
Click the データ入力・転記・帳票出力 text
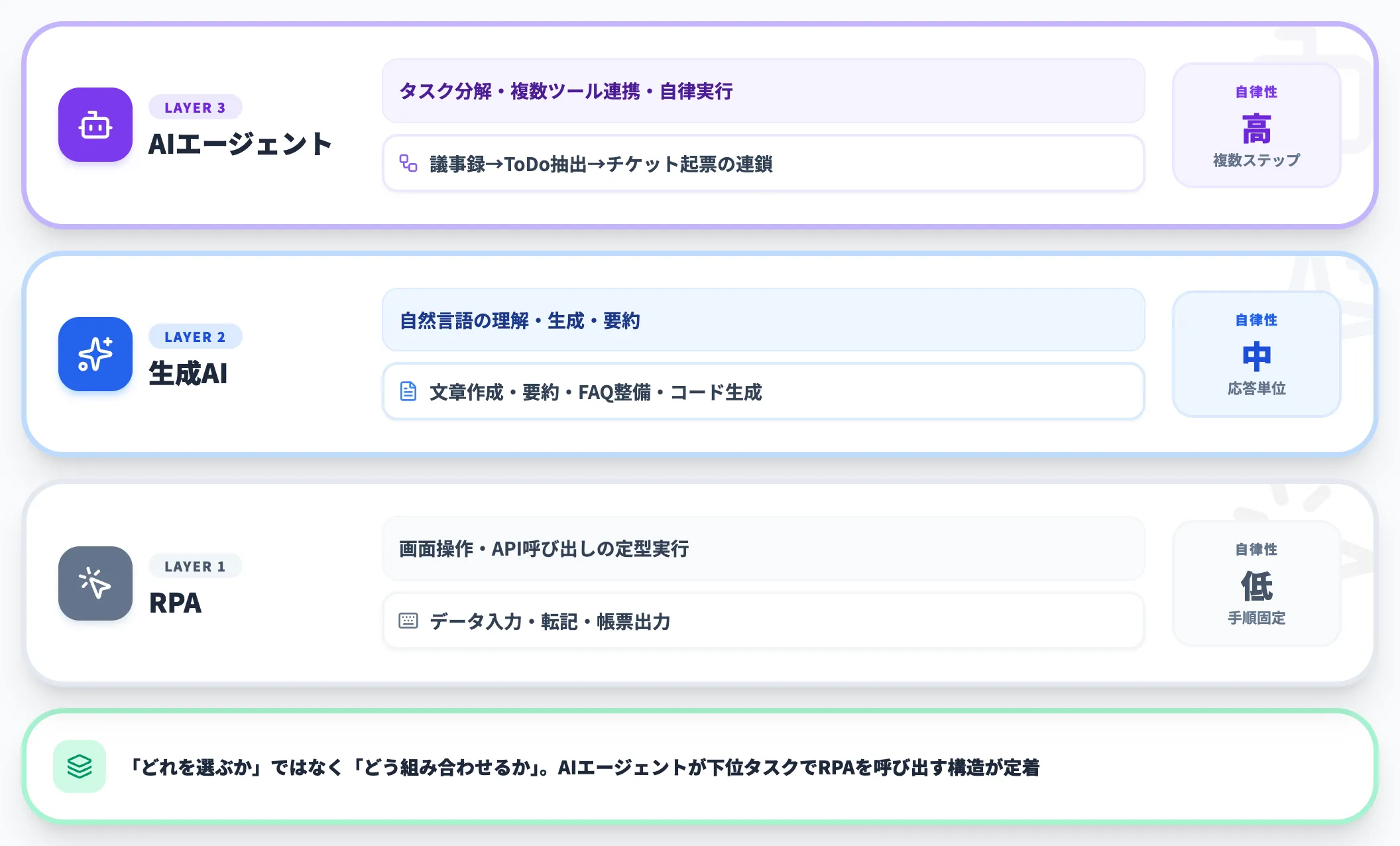[x=550, y=621]
